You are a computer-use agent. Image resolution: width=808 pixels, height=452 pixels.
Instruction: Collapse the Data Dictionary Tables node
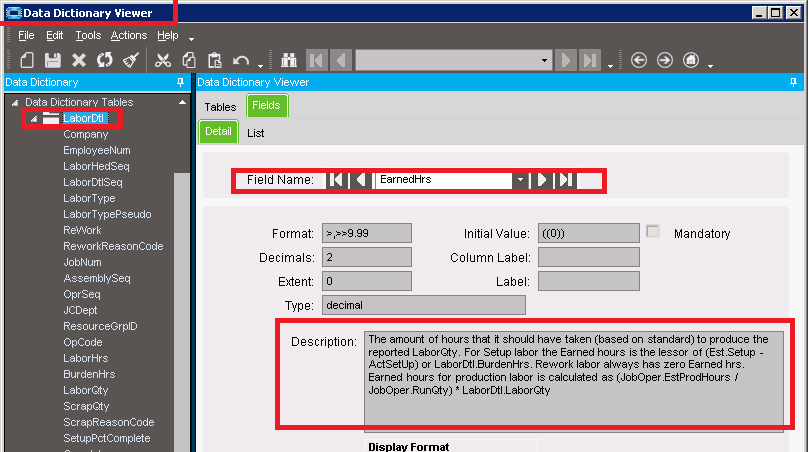(x=15, y=103)
